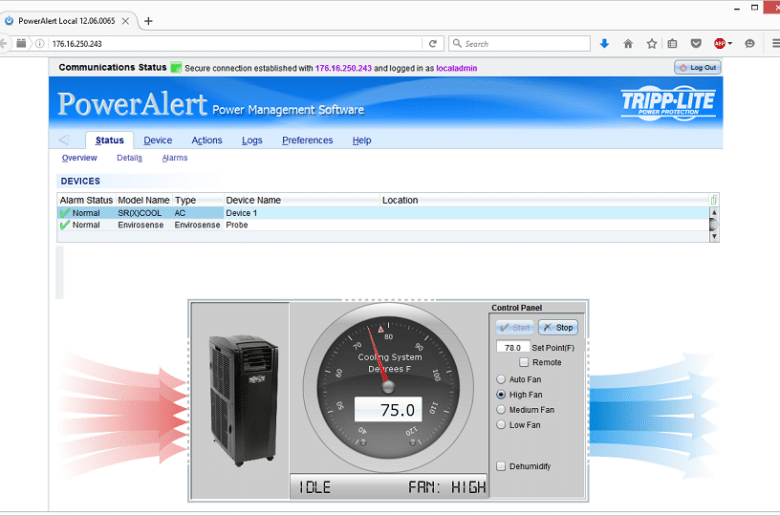This screenshot has height=516, width=780.
Task: Click the Firefox downloads arrow icon
Action: [x=604, y=44]
